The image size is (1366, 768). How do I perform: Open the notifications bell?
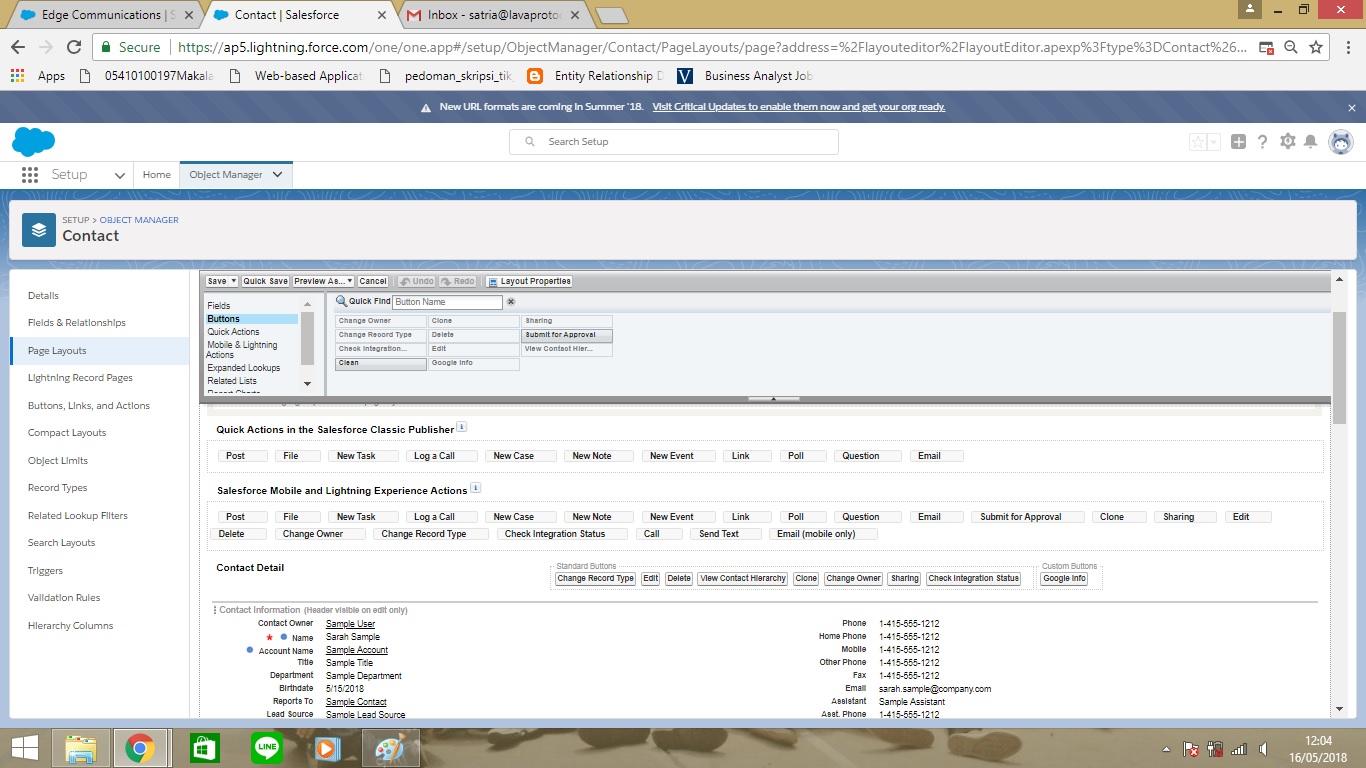point(1310,142)
